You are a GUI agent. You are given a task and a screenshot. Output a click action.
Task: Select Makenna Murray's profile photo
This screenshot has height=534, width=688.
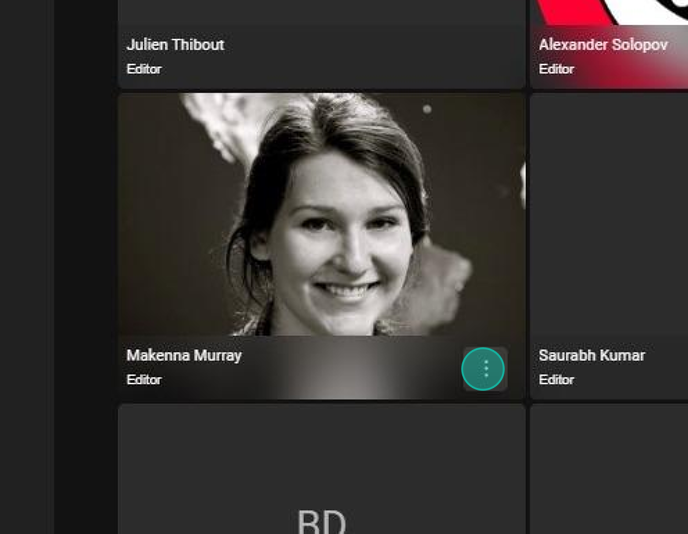pos(322,215)
